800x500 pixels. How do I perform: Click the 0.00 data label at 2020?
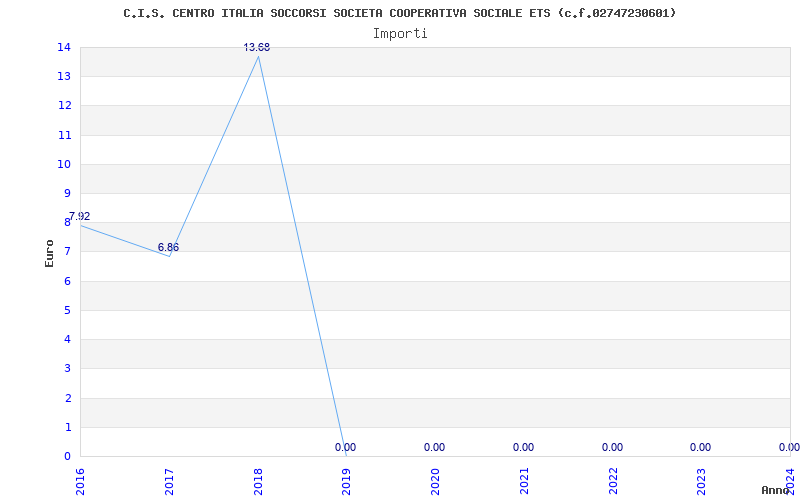tap(434, 447)
